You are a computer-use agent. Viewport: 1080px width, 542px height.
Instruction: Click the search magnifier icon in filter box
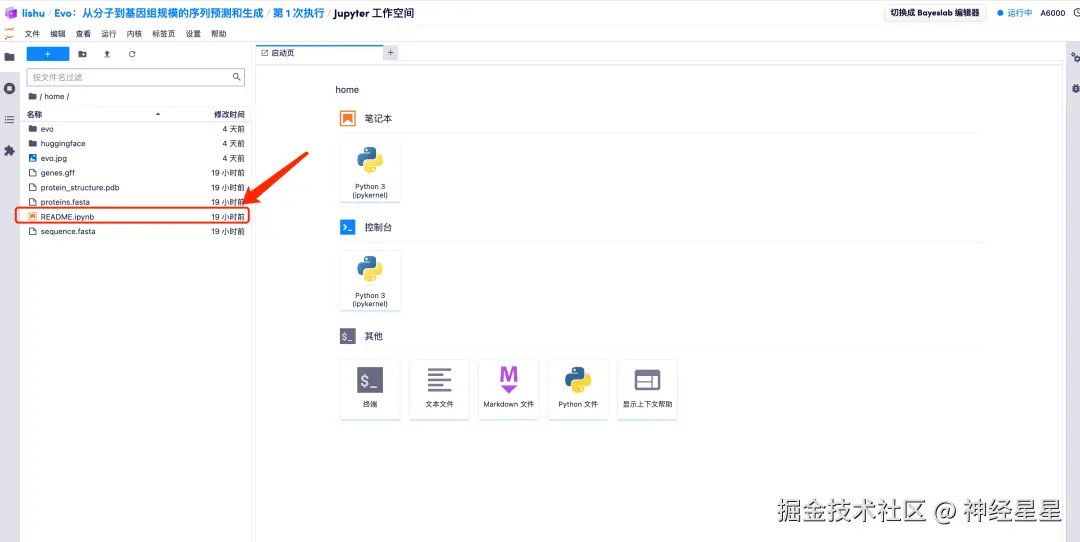pyautogui.click(x=236, y=77)
